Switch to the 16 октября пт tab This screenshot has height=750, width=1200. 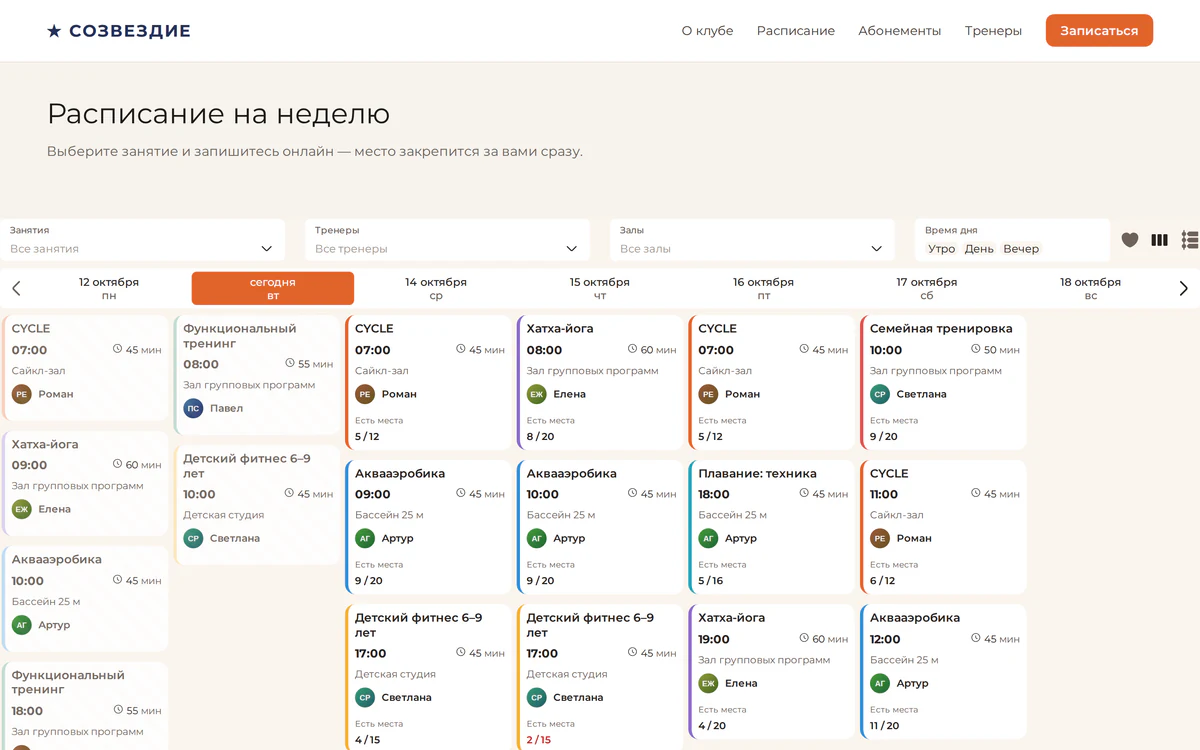pyautogui.click(x=763, y=288)
